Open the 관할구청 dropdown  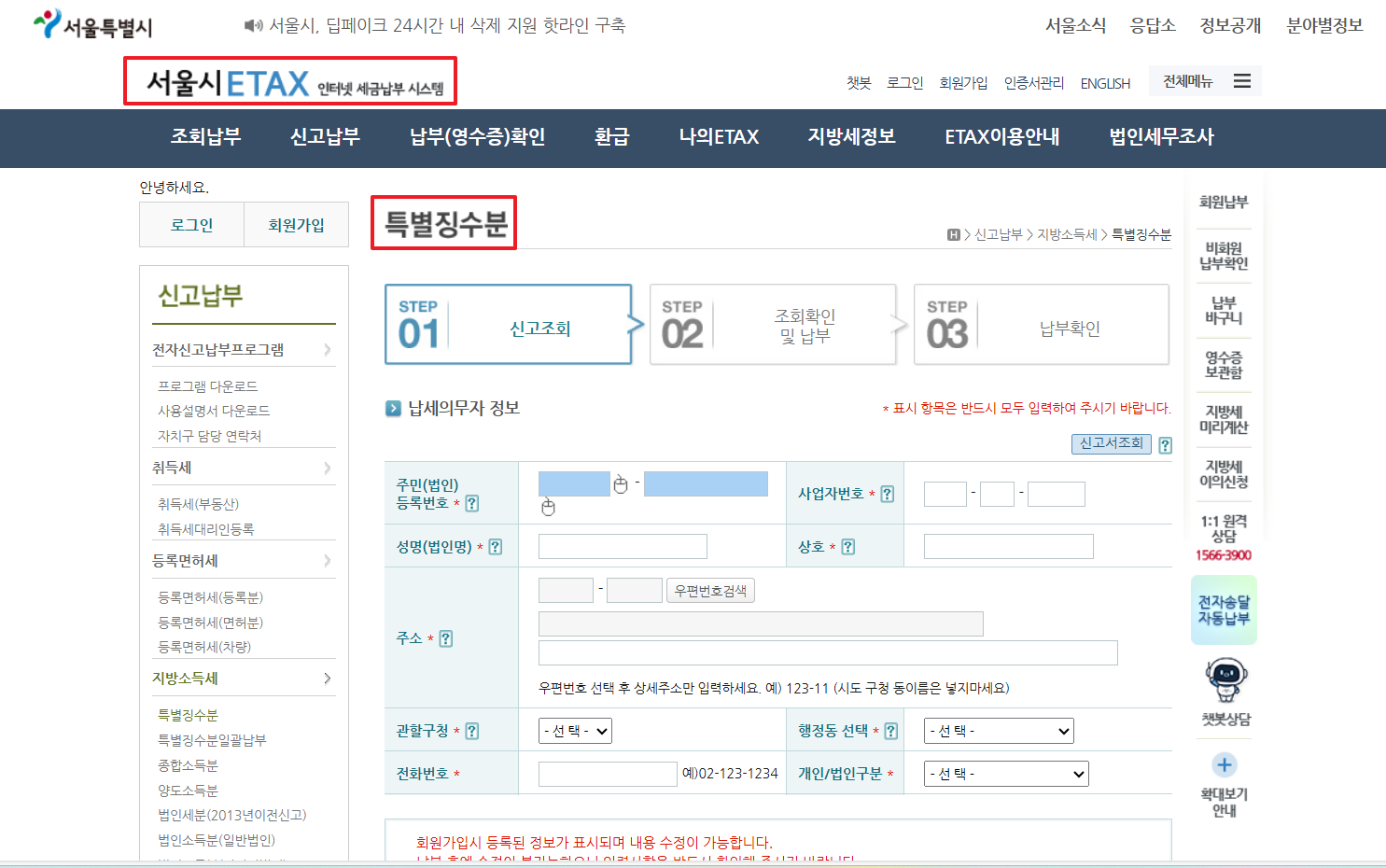click(x=575, y=731)
